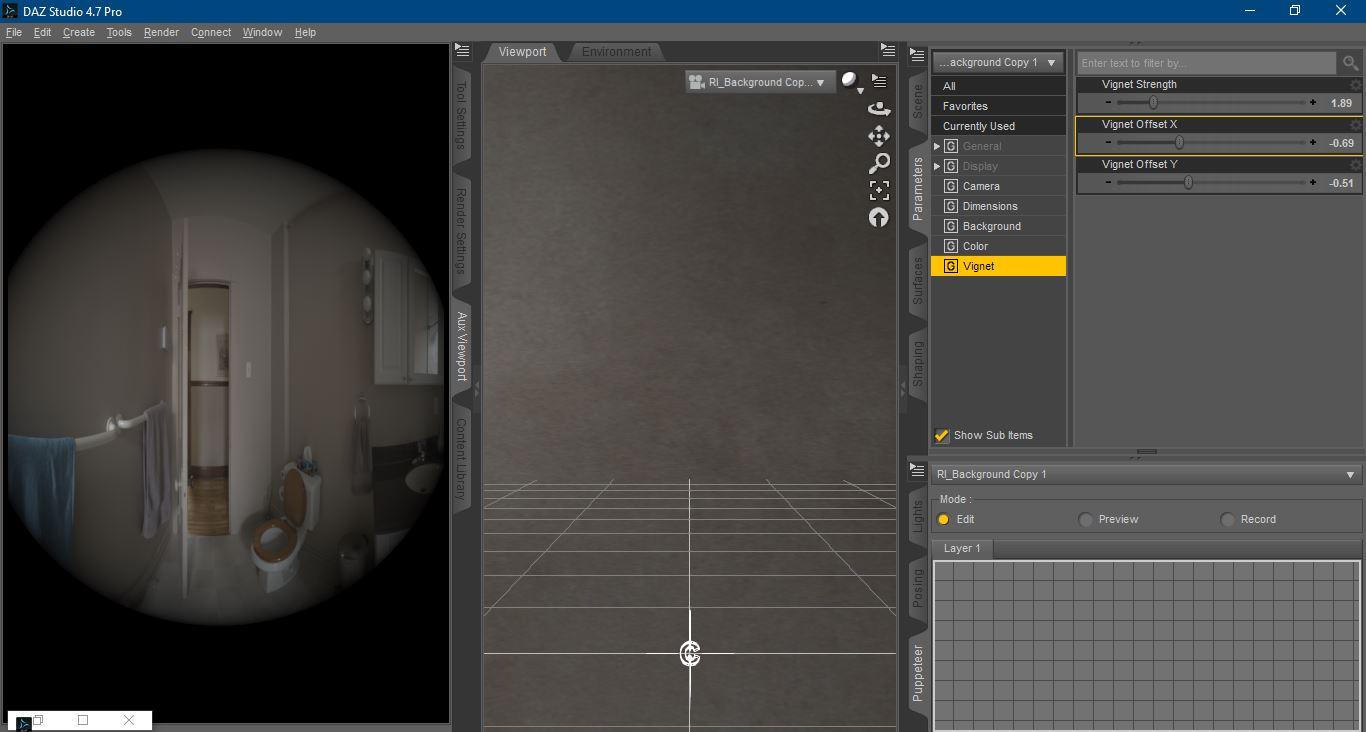Open the Shaping side tab
Screen dimensions: 1366x732
pyautogui.click(x=917, y=363)
